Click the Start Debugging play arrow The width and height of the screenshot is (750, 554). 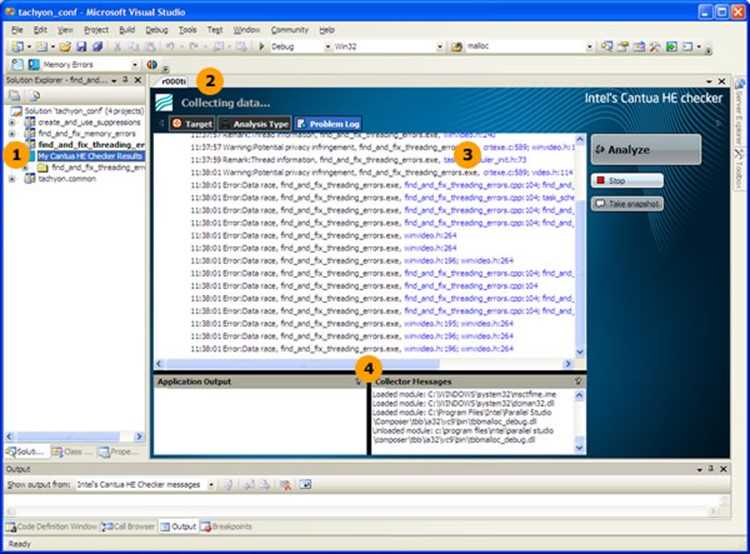[x=262, y=46]
